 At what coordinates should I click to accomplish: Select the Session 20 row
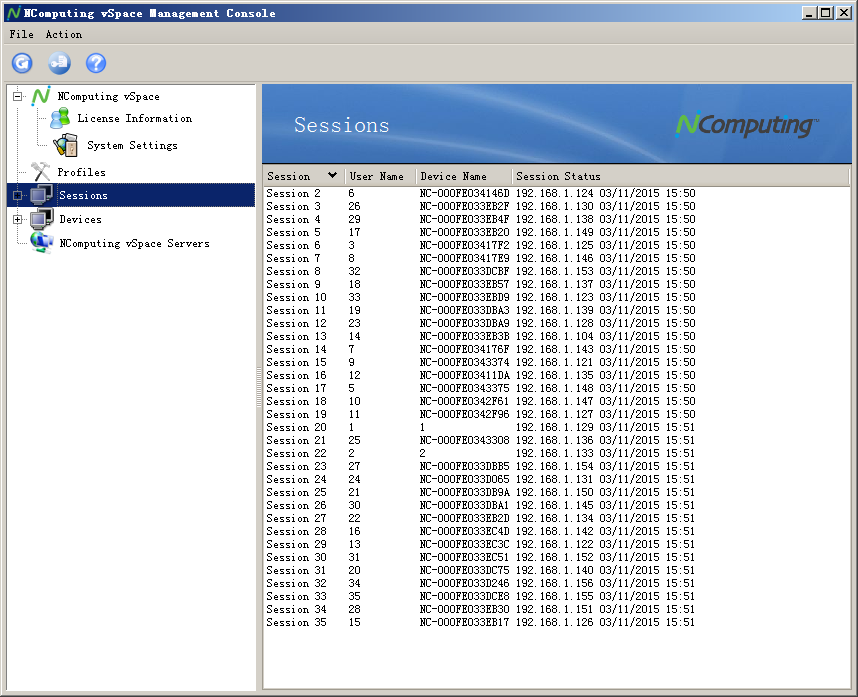click(296, 427)
